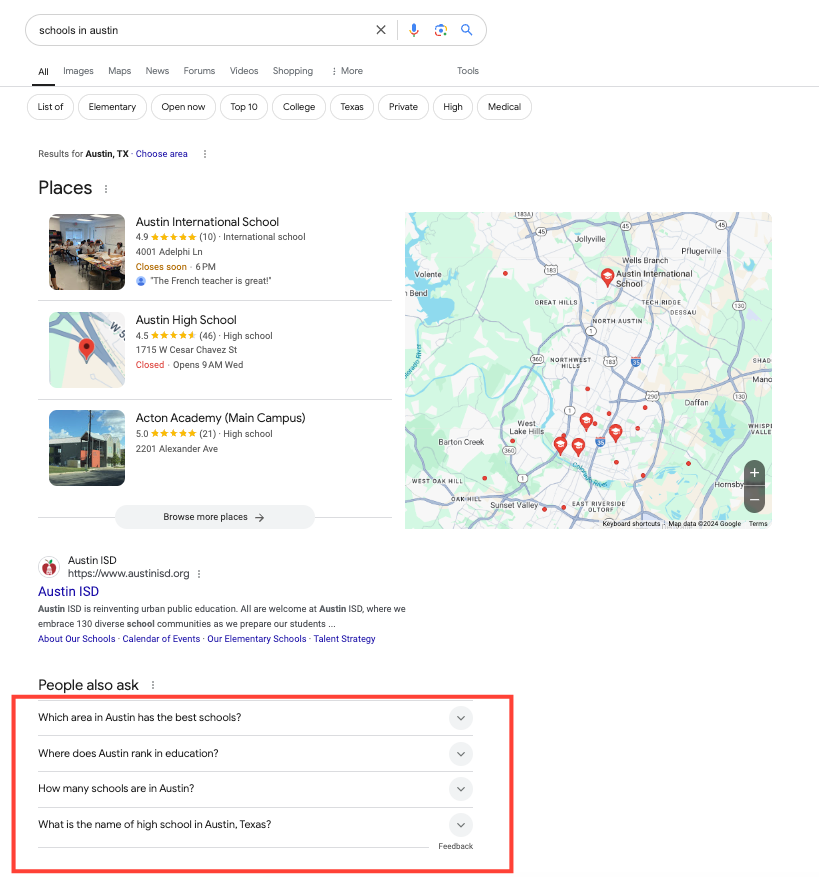Select the College filter chip

[x=299, y=107]
